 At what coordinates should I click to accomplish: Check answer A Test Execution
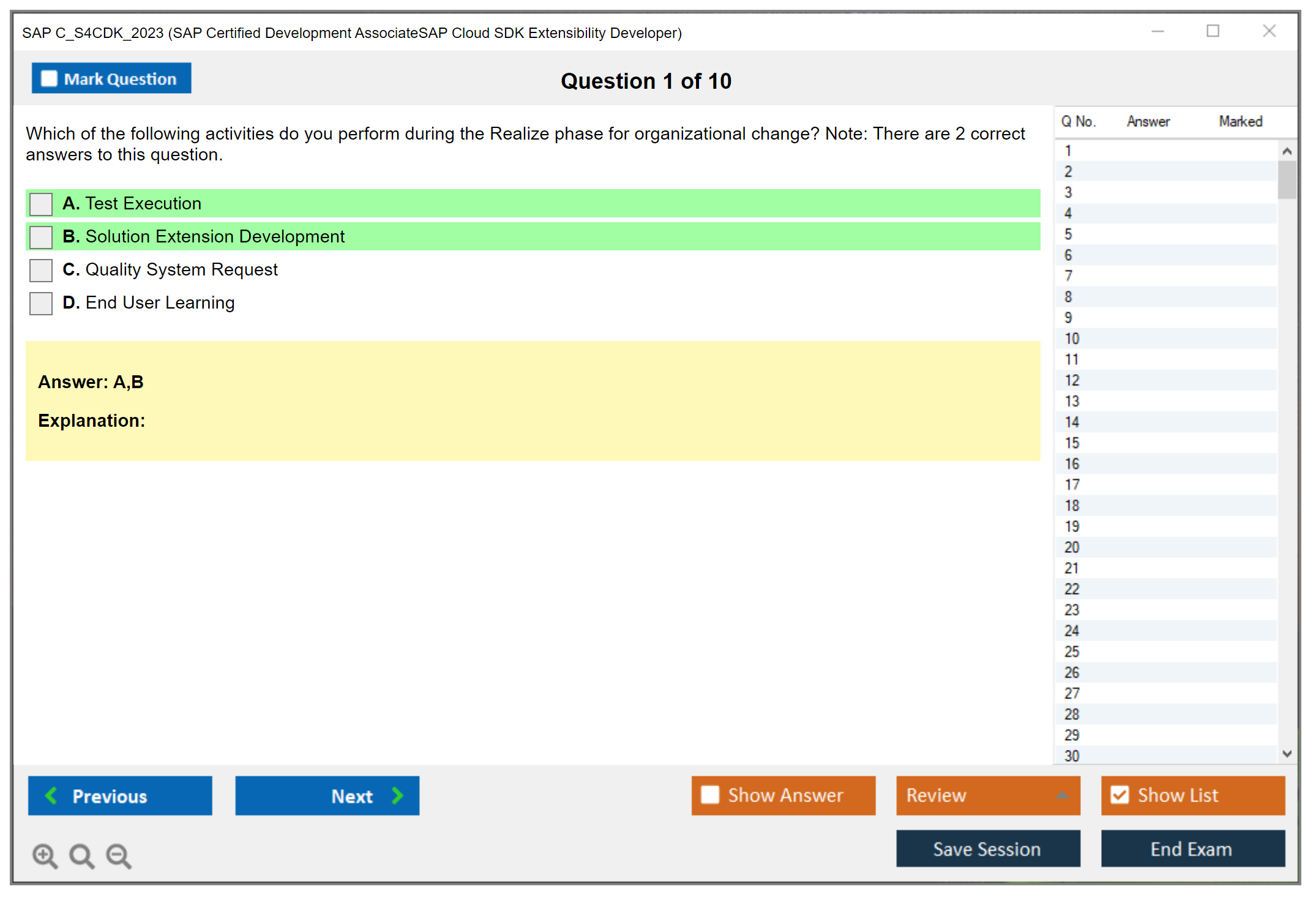click(41, 204)
